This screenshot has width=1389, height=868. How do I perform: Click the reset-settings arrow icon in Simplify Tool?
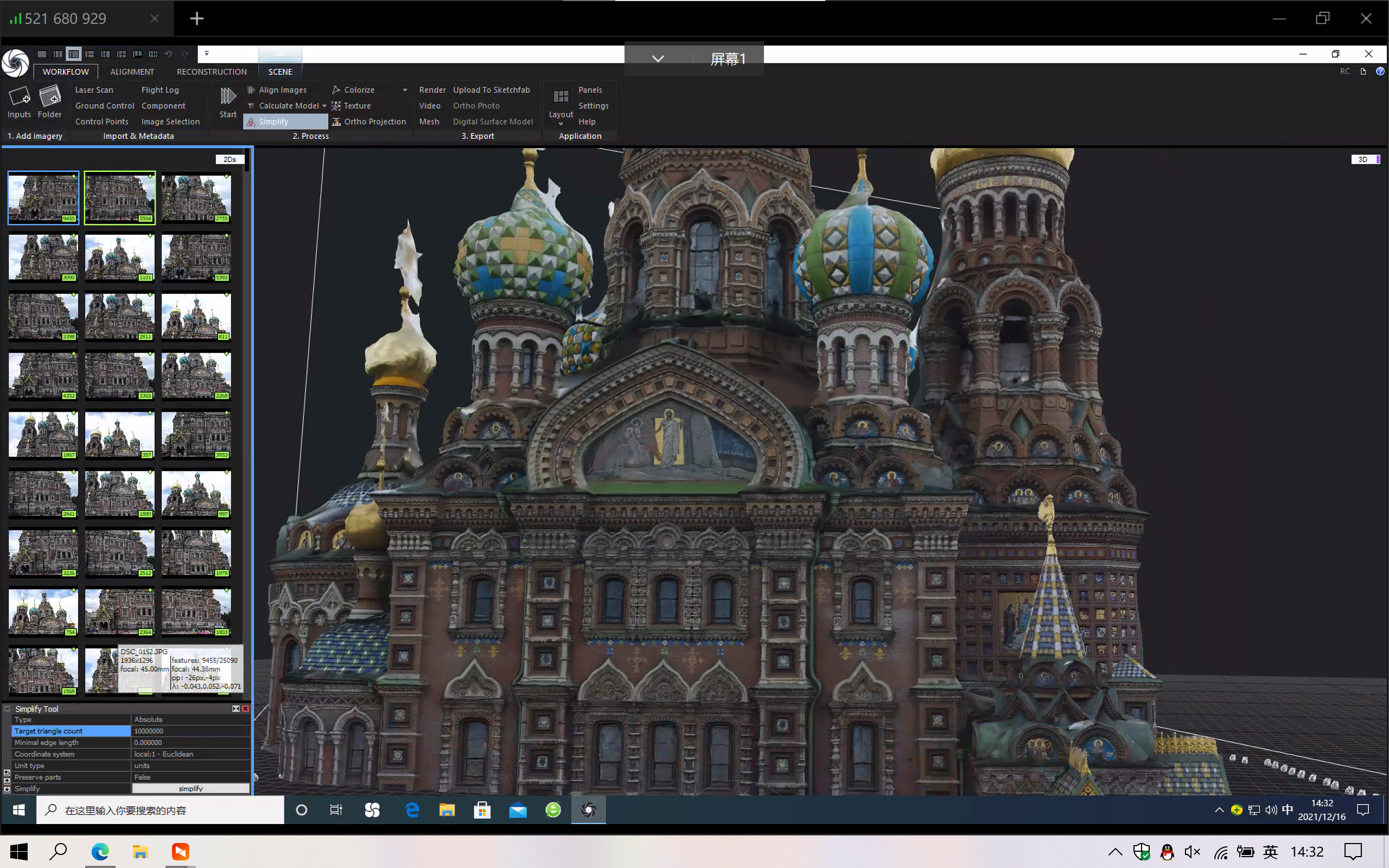point(7,773)
